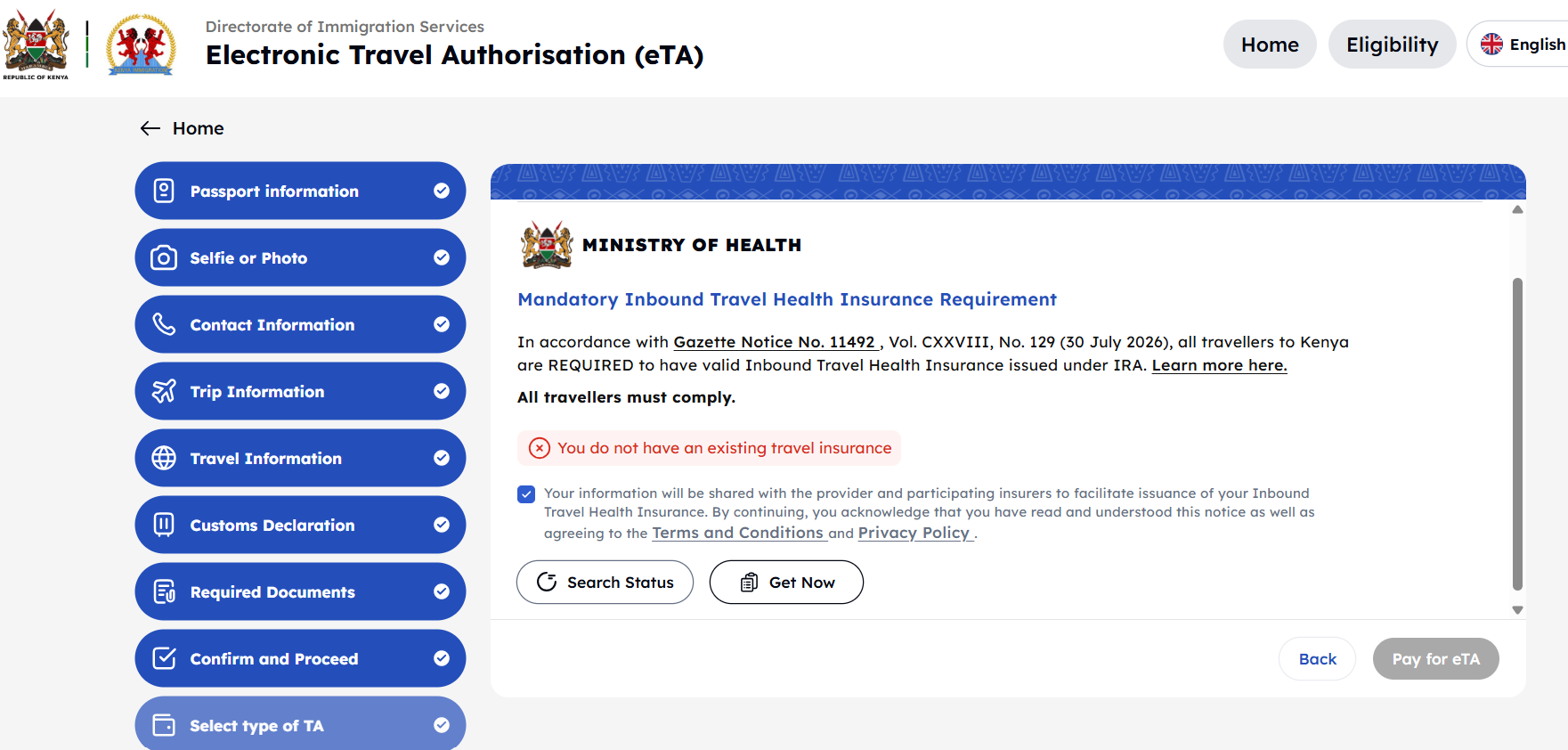Open the Eligibility page in header
This screenshot has width=1568, height=750.
1392,45
